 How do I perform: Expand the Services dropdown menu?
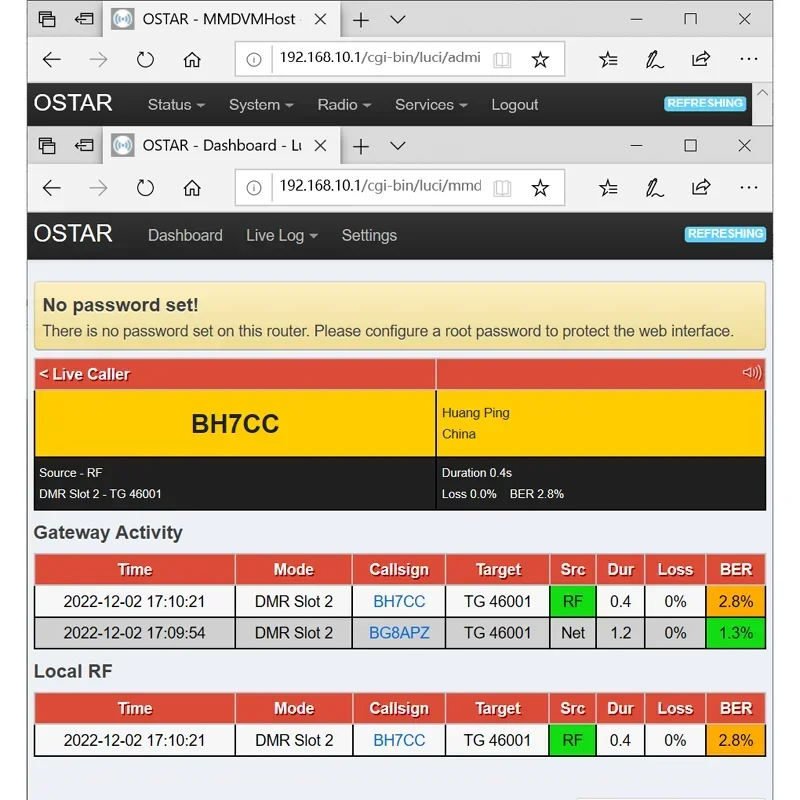[x=431, y=105]
